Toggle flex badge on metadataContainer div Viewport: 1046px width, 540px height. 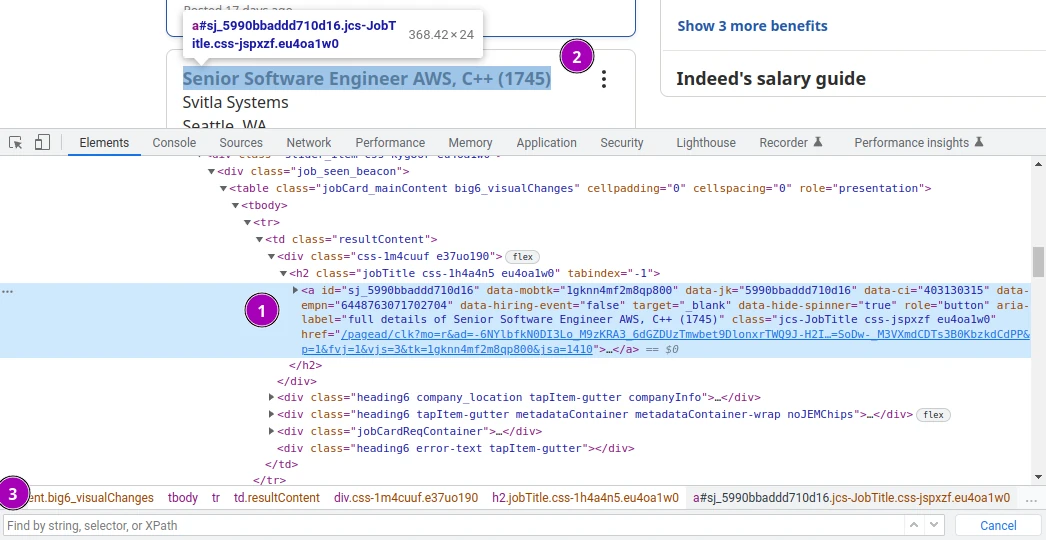coord(934,415)
